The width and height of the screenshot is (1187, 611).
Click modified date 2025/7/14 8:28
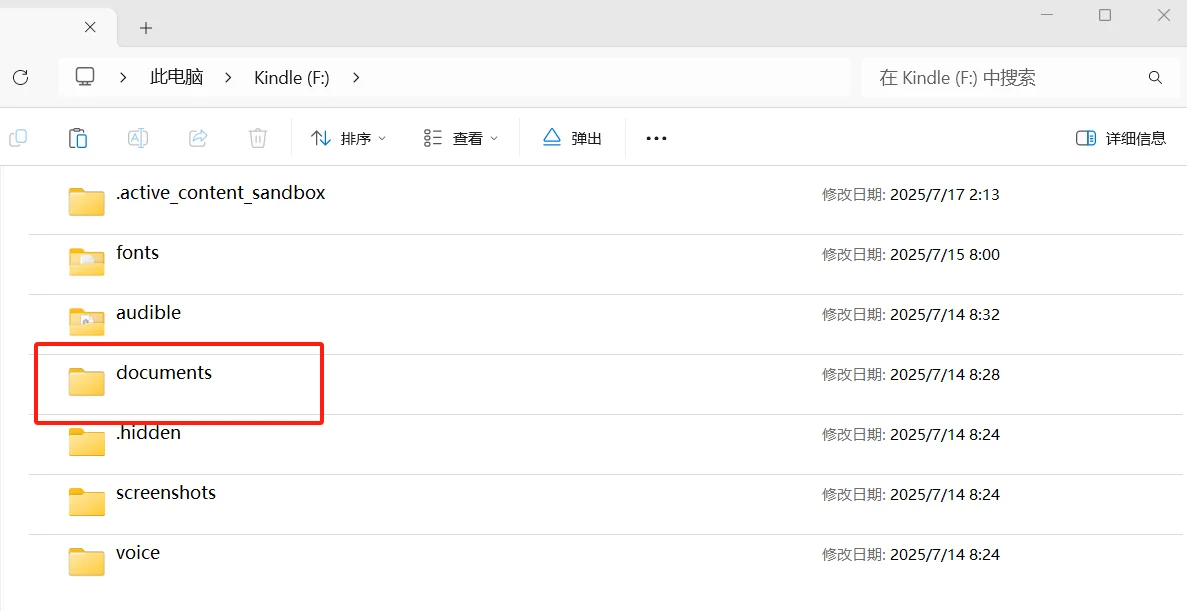click(x=945, y=374)
